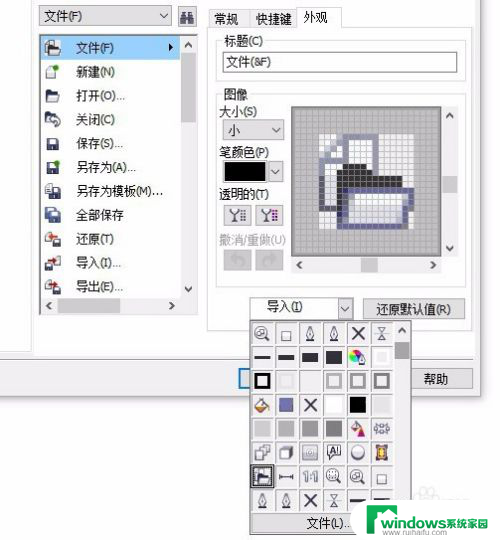Expand the 文件(F) submenu arrow in list
Screen dimensions: 500x540
[171, 47]
